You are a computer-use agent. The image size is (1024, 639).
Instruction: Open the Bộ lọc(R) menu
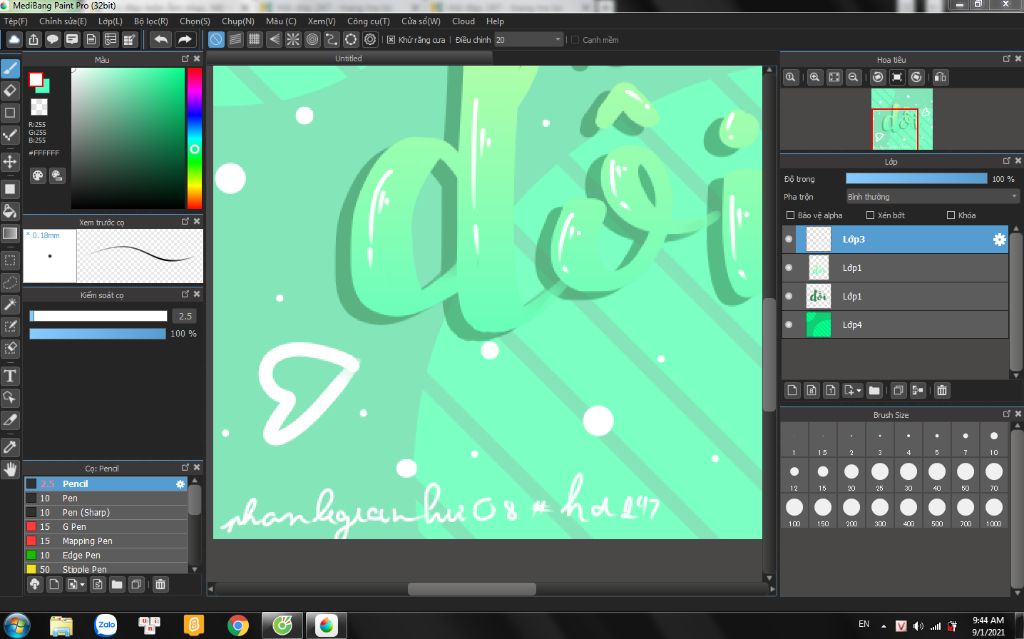(151, 22)
